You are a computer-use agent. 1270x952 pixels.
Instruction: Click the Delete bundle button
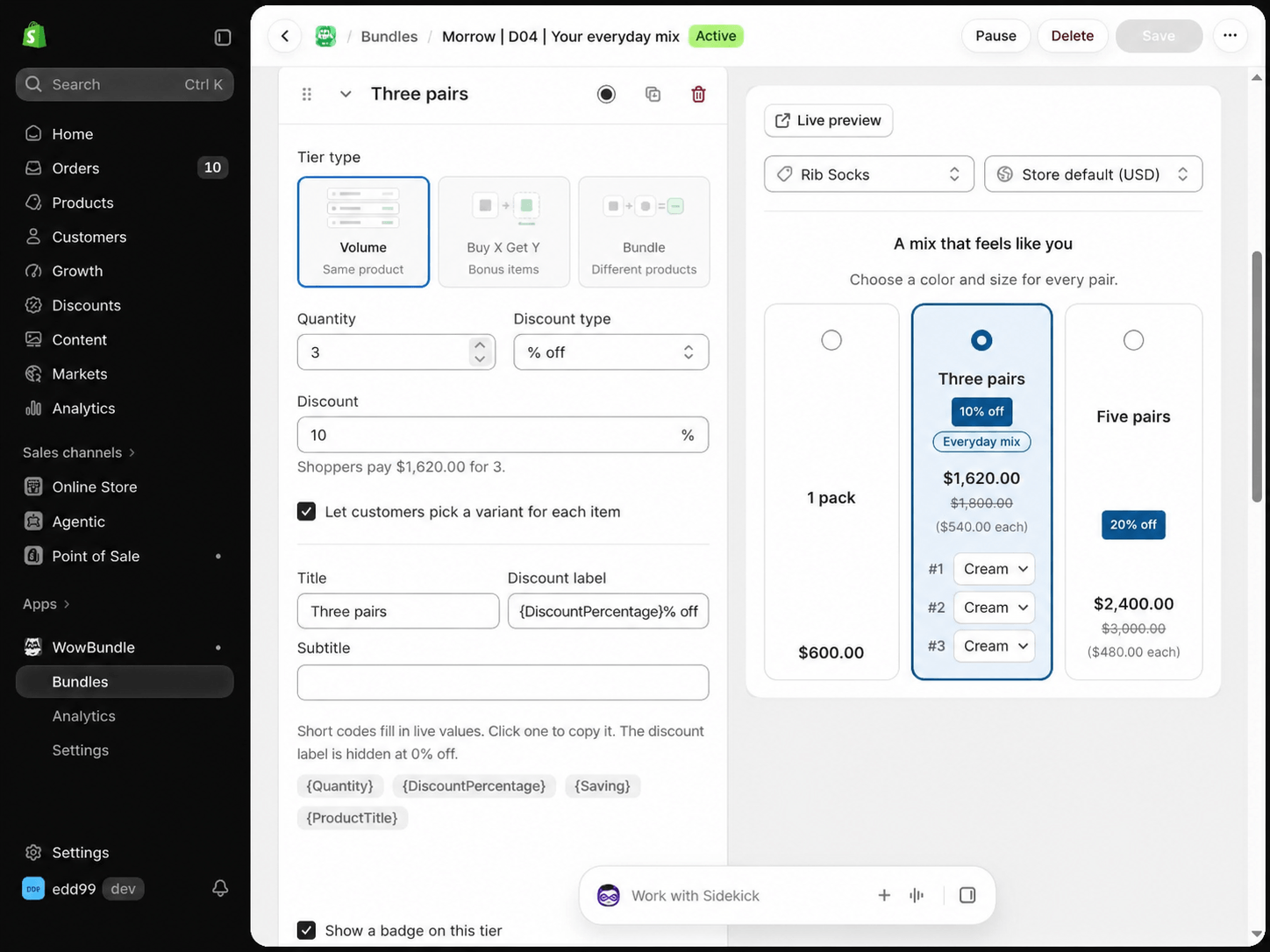(x=1072, y=36)
